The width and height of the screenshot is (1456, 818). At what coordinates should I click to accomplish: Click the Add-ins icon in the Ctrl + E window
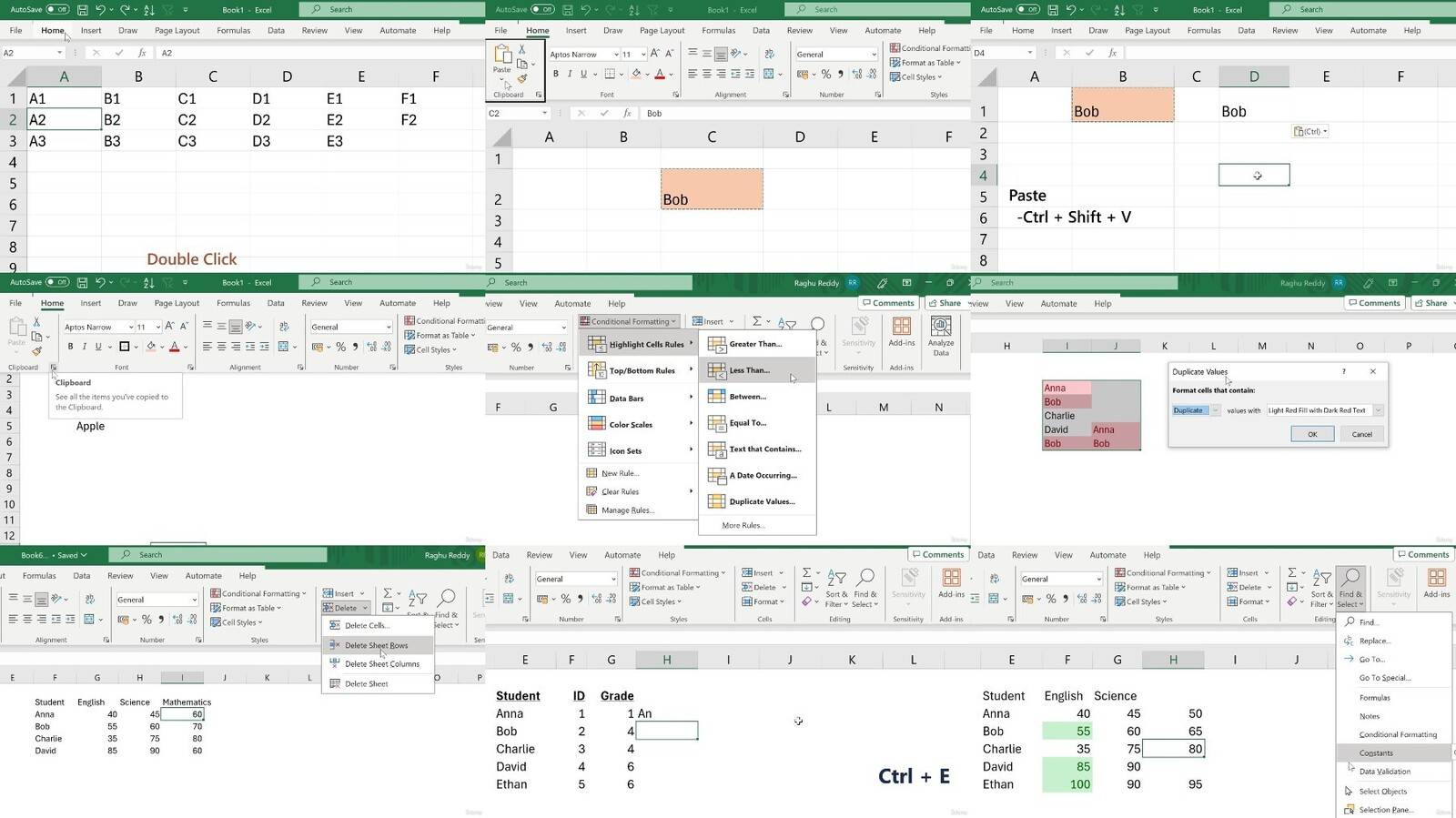click(x=951, y=578)
